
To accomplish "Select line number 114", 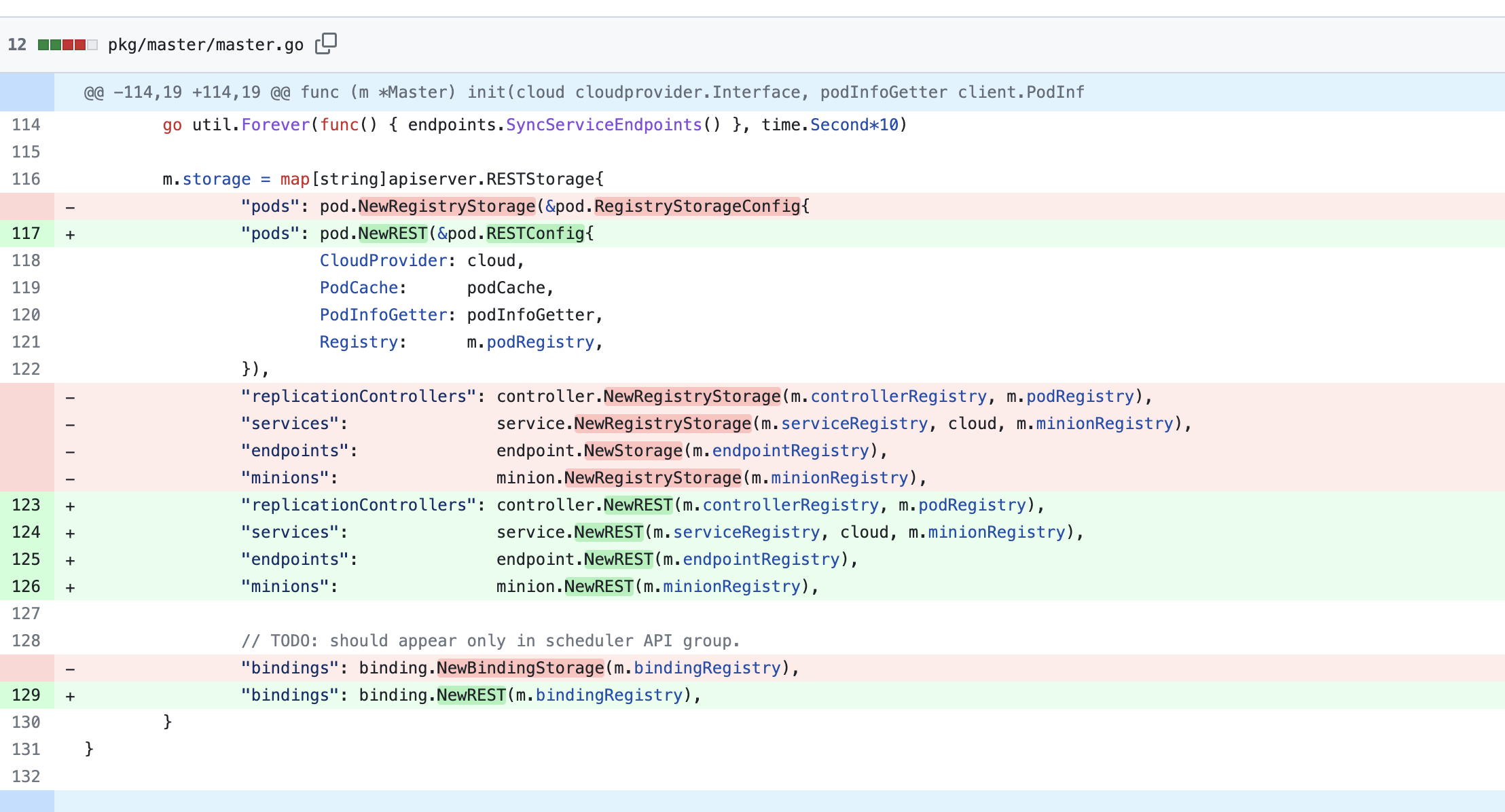I will tap(26, 125).
